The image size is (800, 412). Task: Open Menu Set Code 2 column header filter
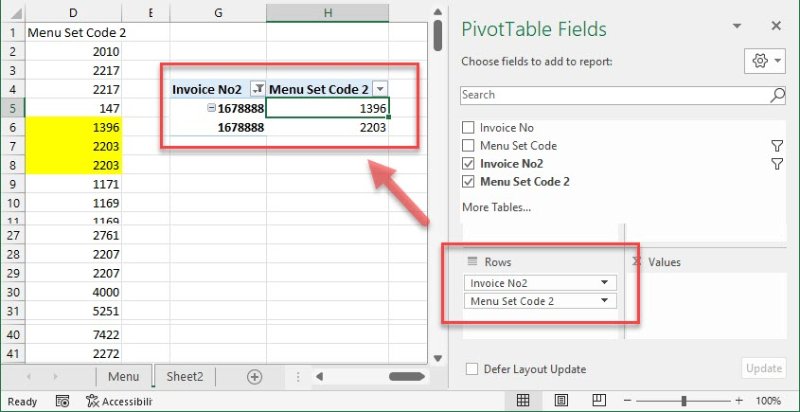379,89
